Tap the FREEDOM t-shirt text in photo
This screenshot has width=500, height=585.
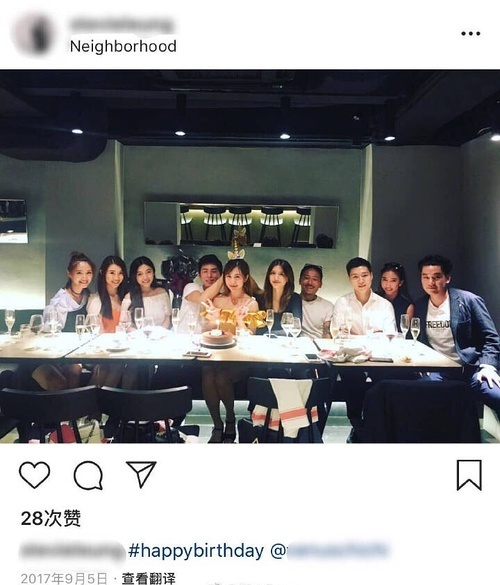438,323
